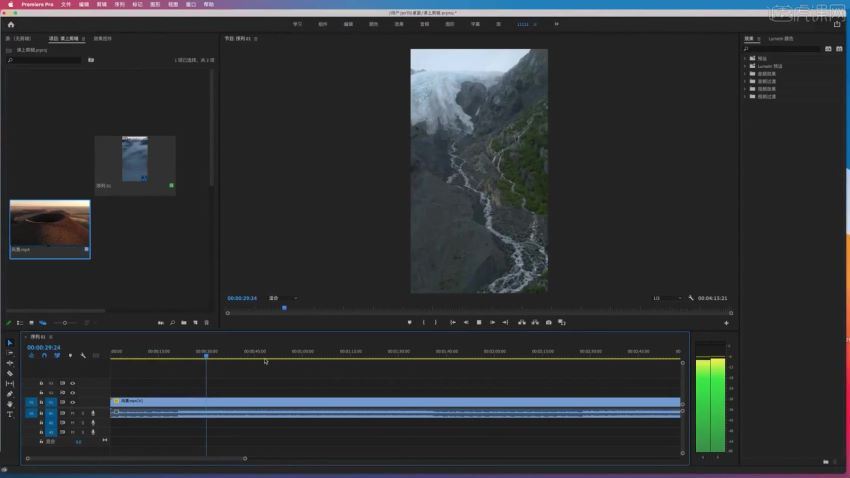
Task: Toggle Linked Selection in timeline
Action: click(x=57, y=356)
